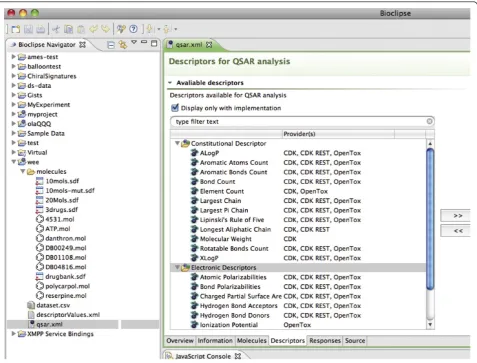The image size is (477, 363).
Task: Click the Ionization Potential descriptor icon
Action: 194,325
